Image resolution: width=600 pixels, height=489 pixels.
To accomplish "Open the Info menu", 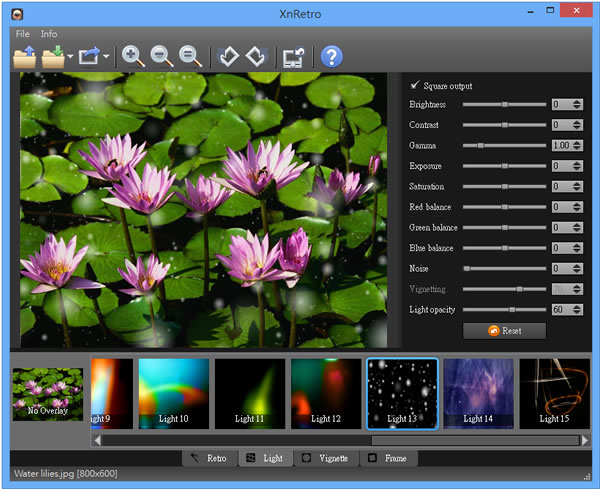I will (x=49, y=34).
